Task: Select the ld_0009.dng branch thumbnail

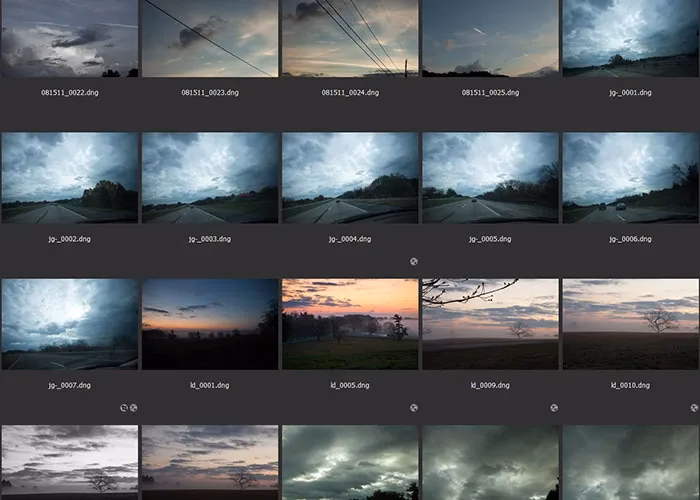Action: (x=490, y=324)
